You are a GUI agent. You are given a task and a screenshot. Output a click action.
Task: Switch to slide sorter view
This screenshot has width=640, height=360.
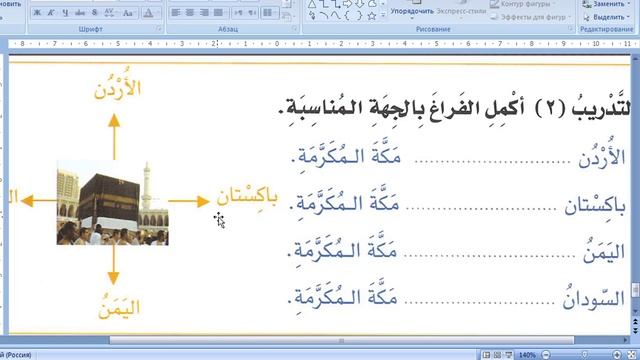pyautogui.click(x=497, y=355)
